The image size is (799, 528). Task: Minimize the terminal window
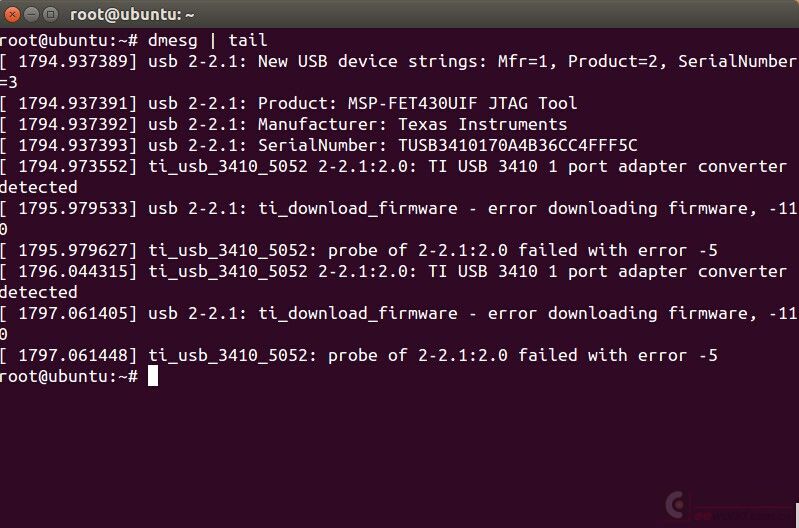(31, 14)
